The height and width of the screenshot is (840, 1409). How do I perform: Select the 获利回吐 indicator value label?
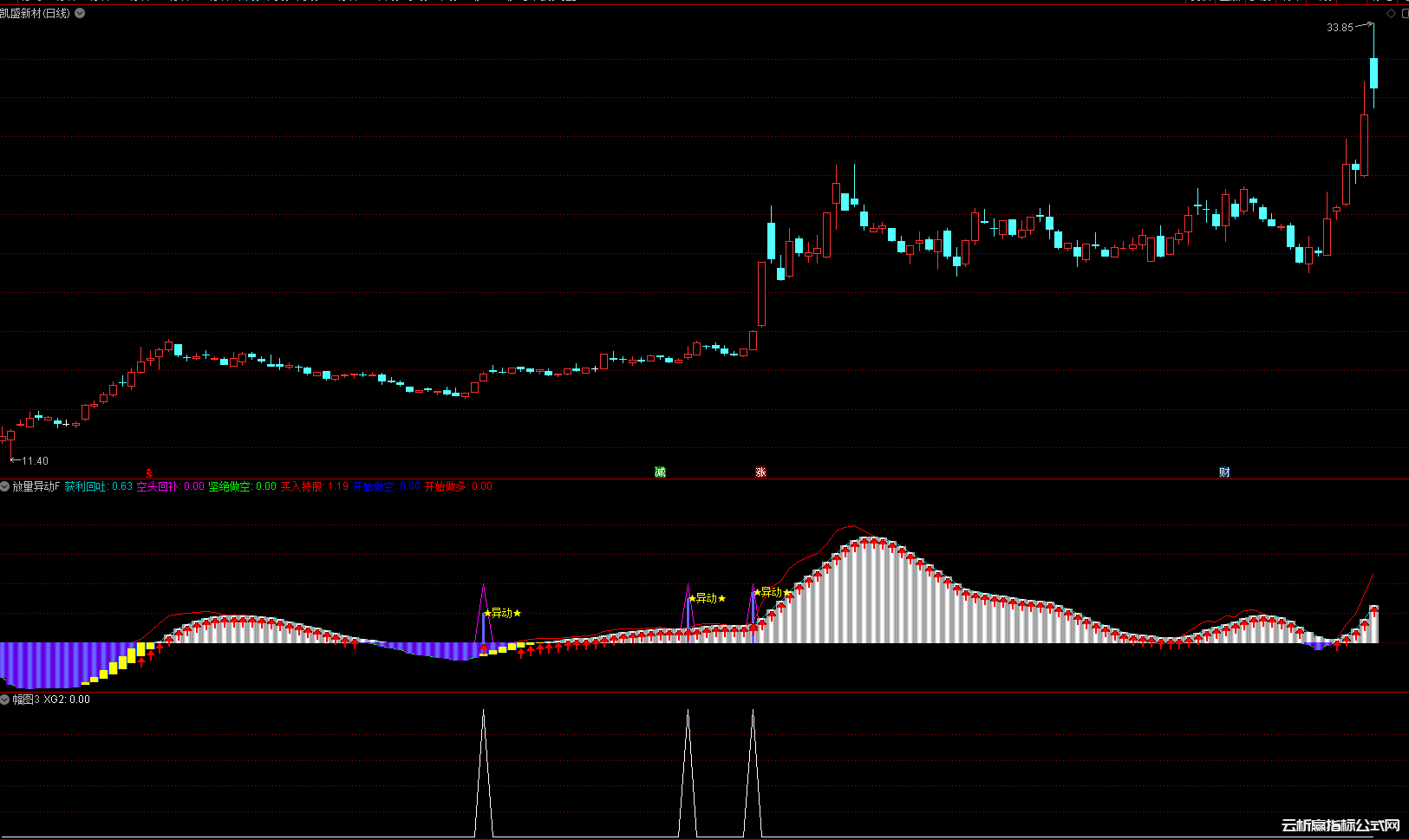98,487
